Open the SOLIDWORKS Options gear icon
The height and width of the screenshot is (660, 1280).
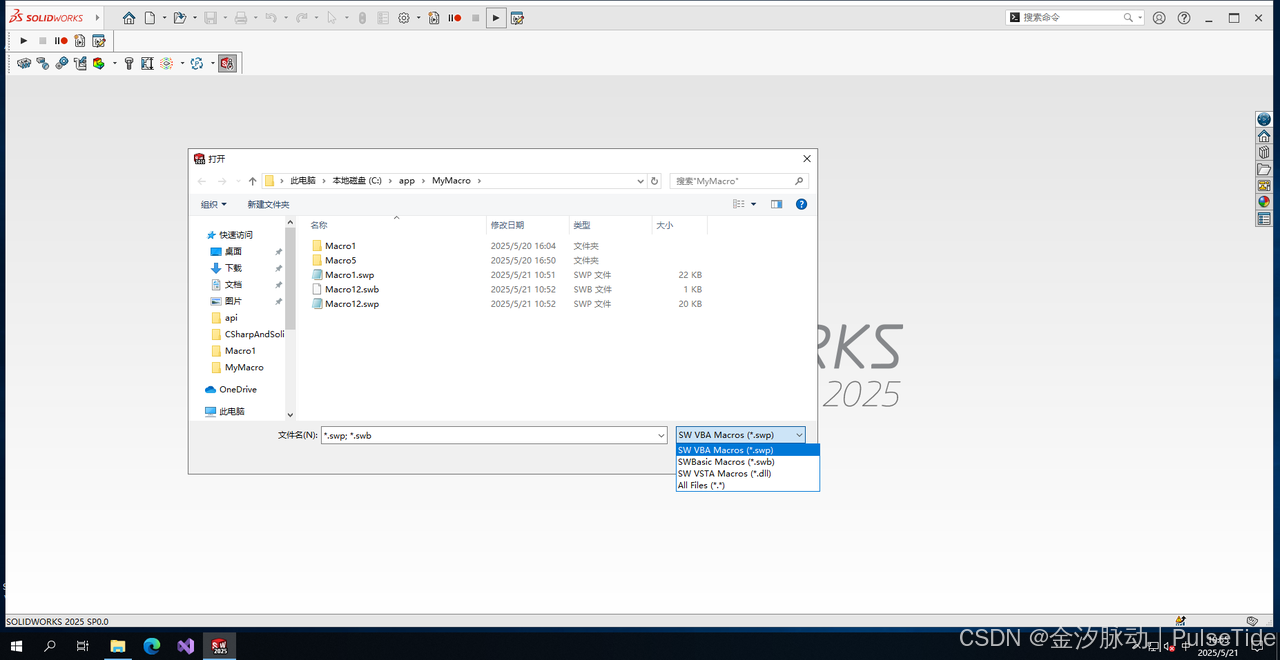tap(403, 17)
